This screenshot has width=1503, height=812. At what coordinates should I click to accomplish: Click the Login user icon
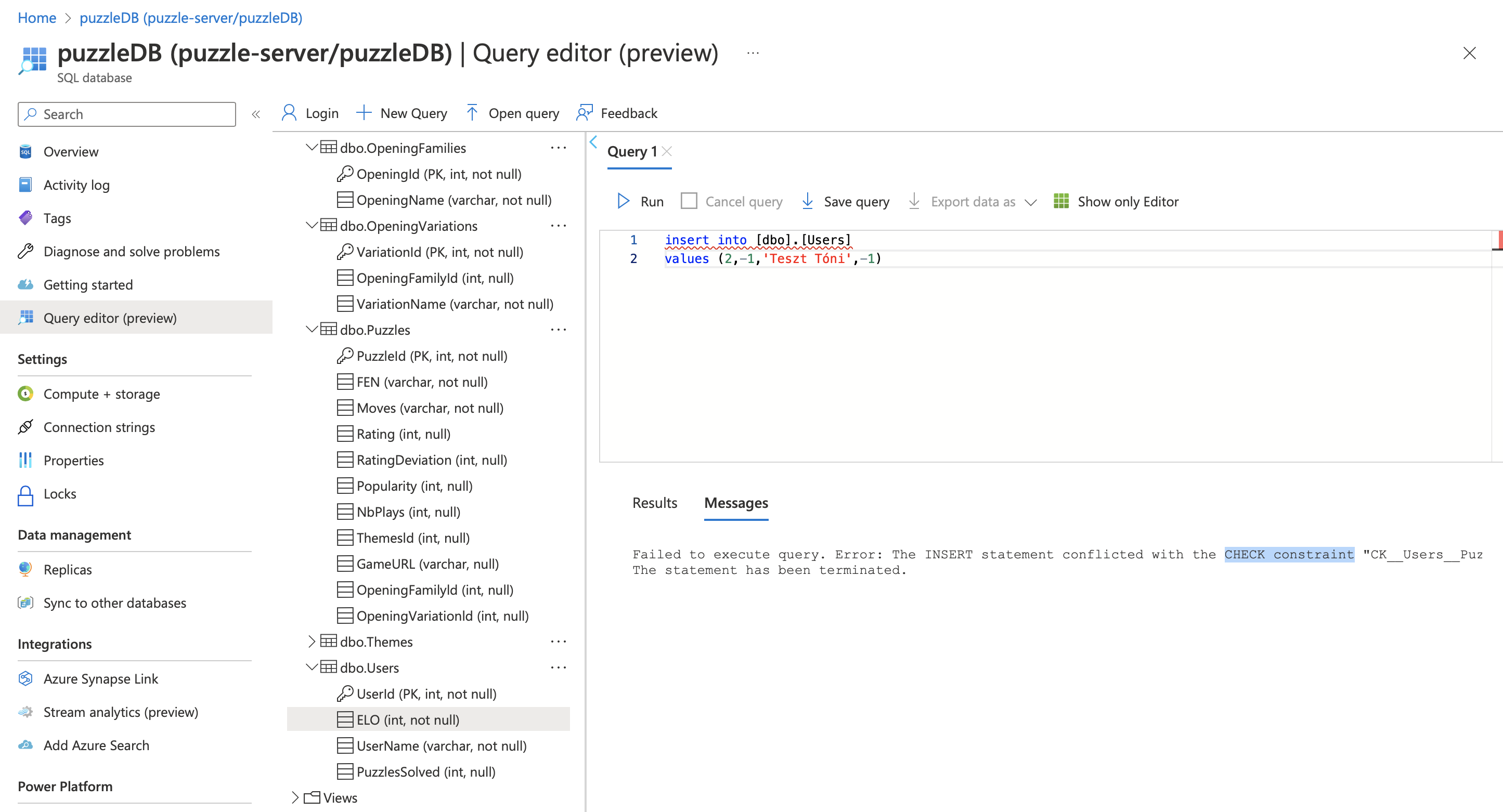click(x=289, y=113)
